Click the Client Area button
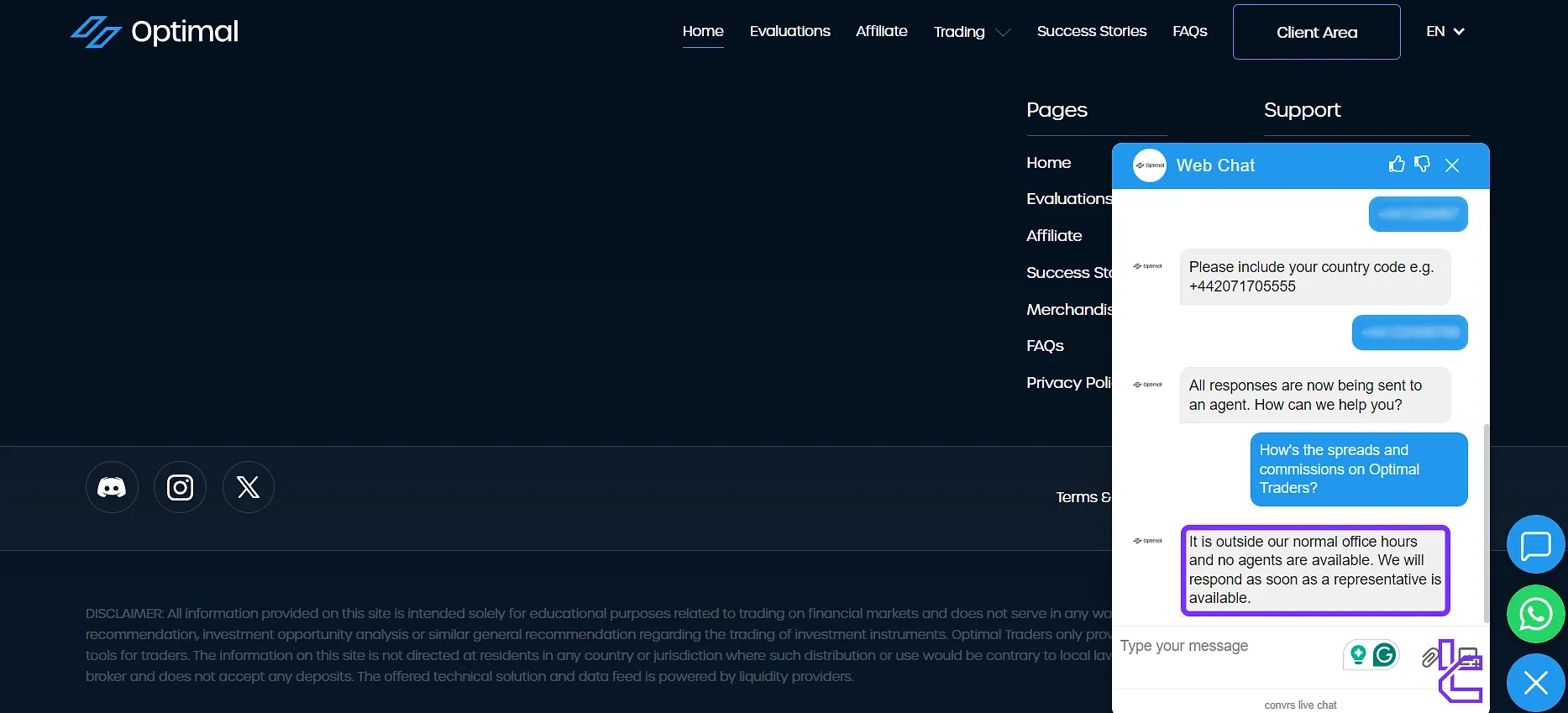Screen dimensions: 1568x713 (1317, 32)
